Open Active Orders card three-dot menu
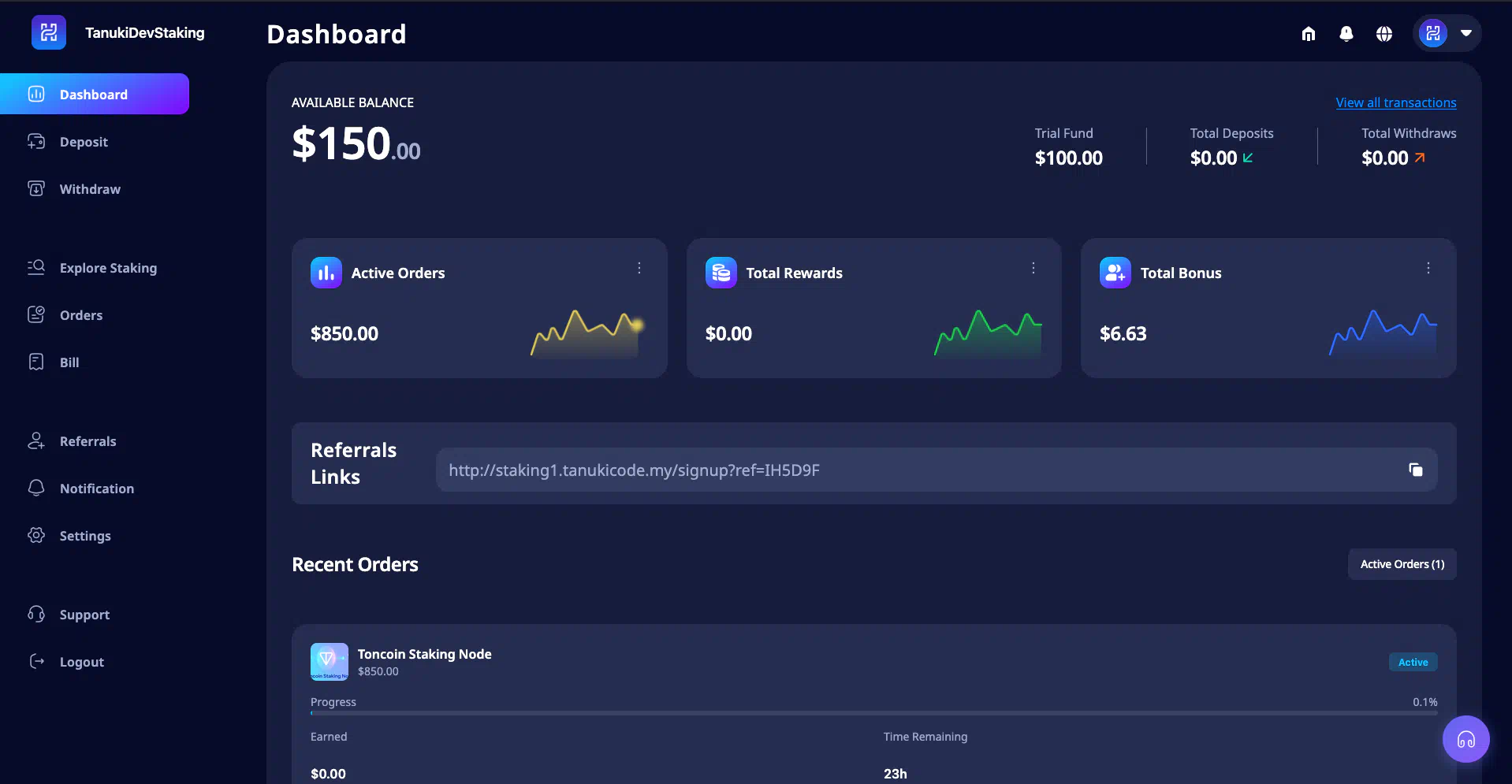Screen dimensions: 1512x784 pos(639,269)
